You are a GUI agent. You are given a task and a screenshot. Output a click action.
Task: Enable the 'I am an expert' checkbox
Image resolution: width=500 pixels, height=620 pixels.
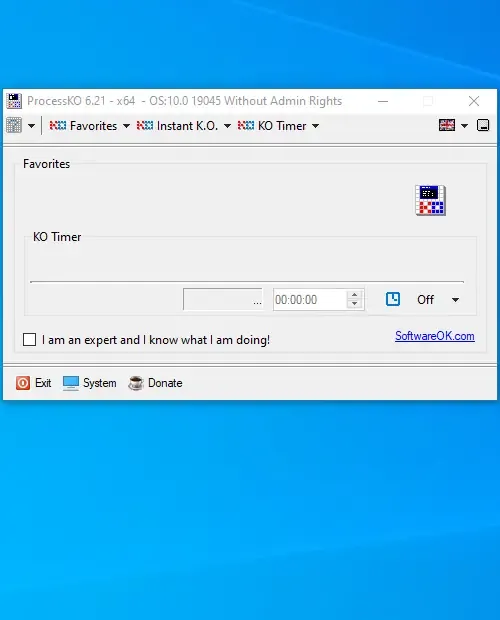29,340
